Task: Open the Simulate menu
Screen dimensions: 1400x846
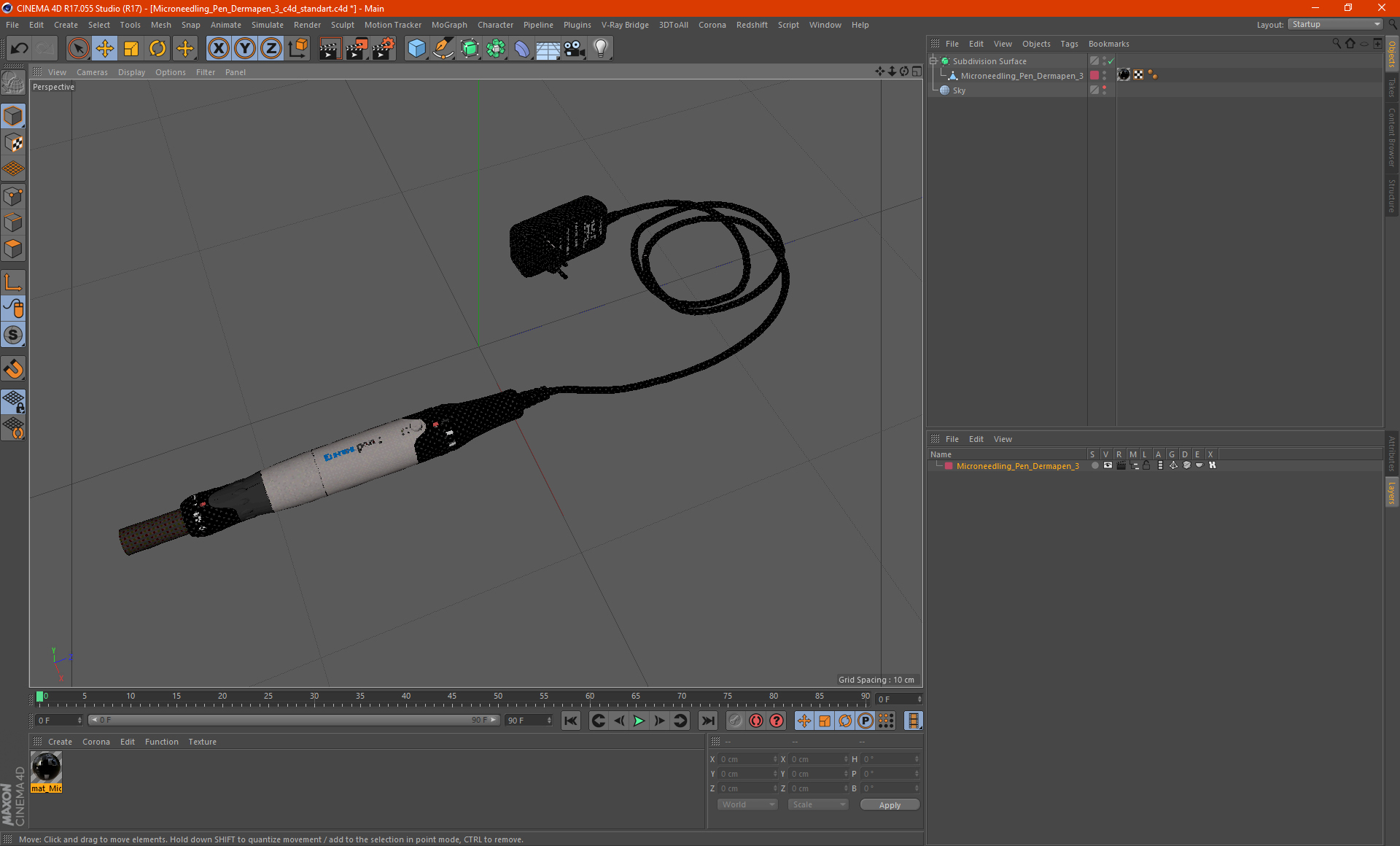Action: tap(268, 25)
